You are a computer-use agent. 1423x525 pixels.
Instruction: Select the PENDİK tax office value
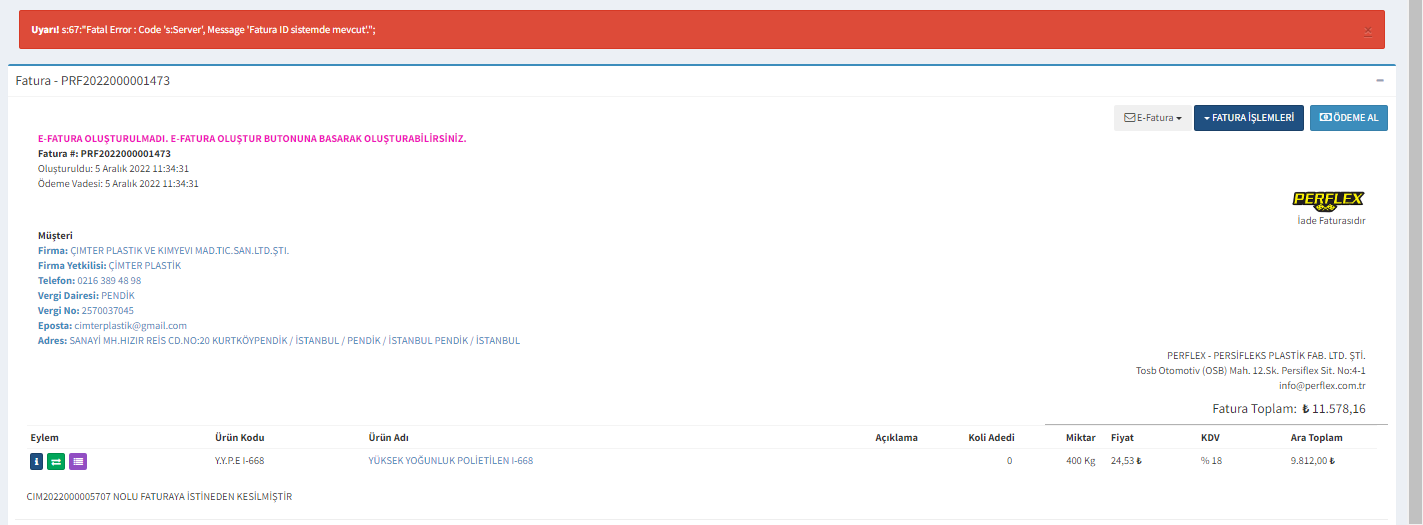click(x=117, y=296)
